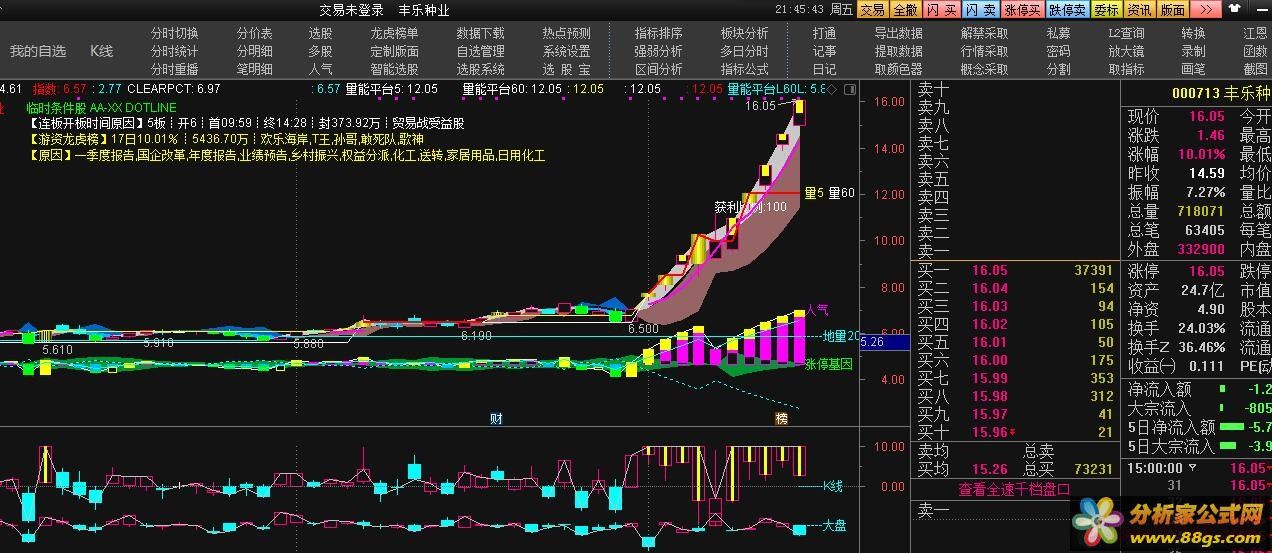Open 龙虎榜单 list

click(394, 33)
